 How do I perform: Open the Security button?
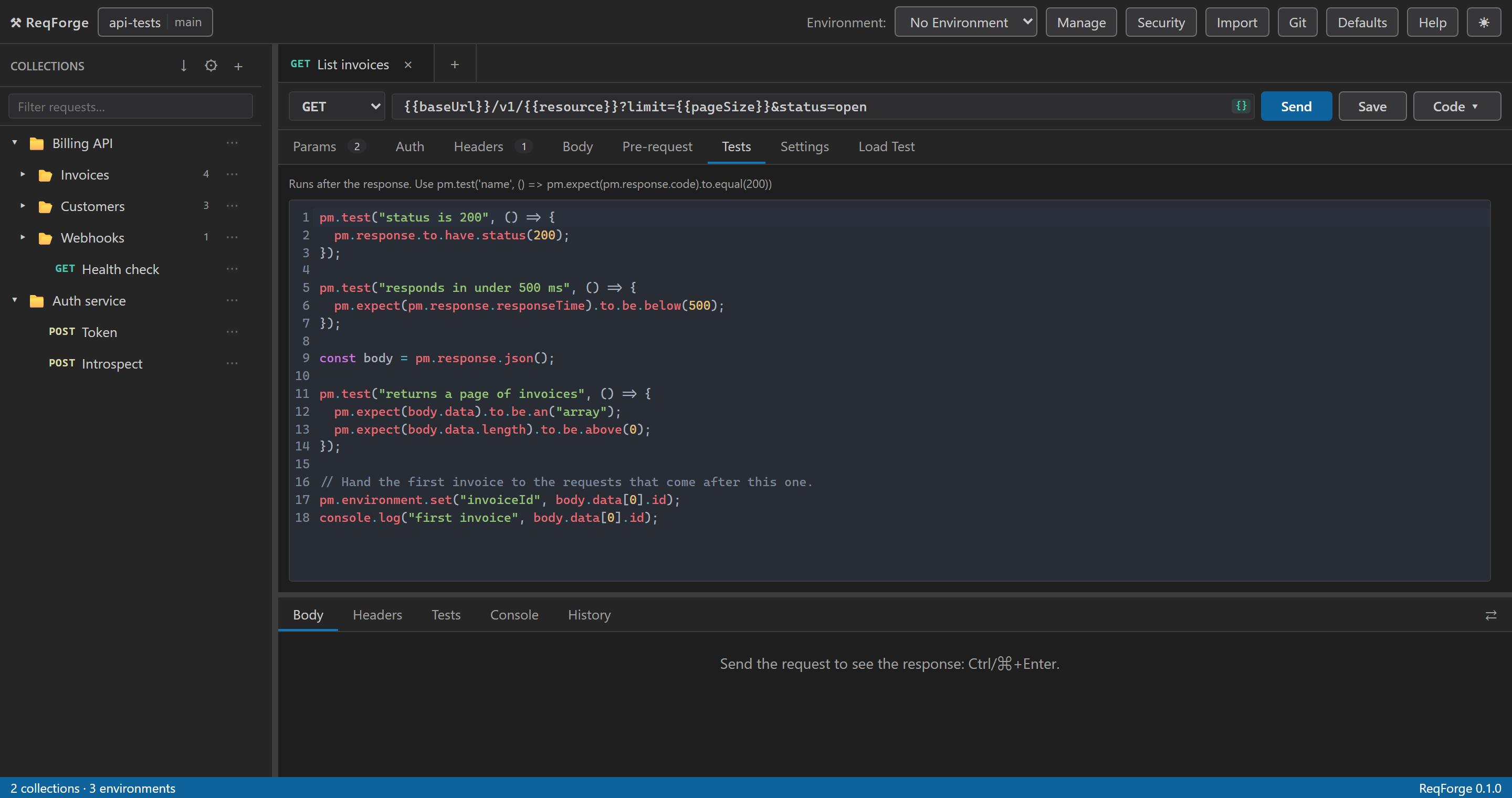tap(1161, 22)
